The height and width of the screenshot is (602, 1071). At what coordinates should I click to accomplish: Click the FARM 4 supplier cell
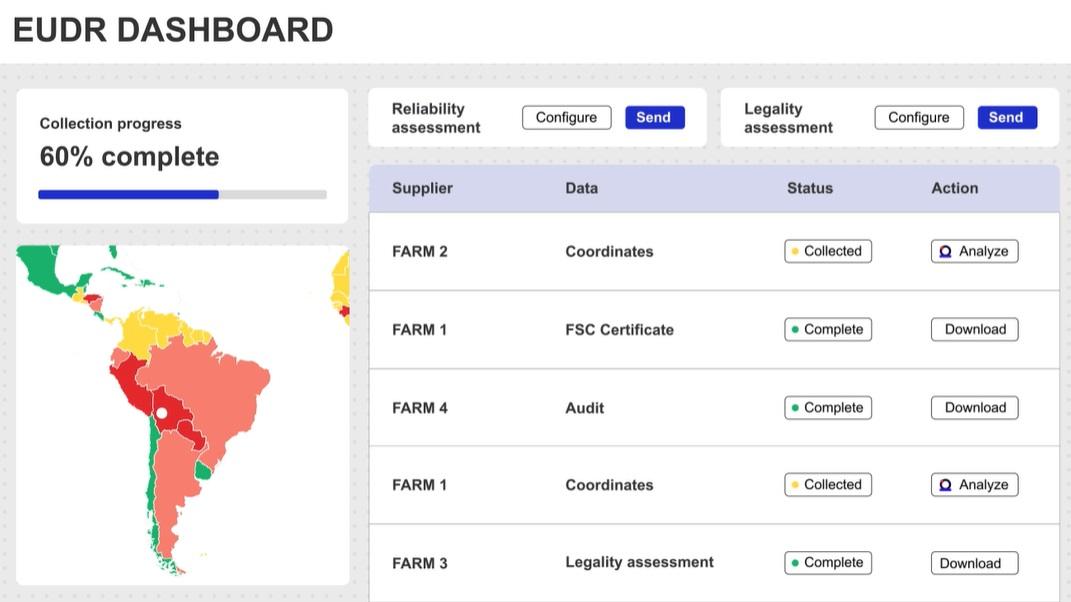tap(419, 408)
